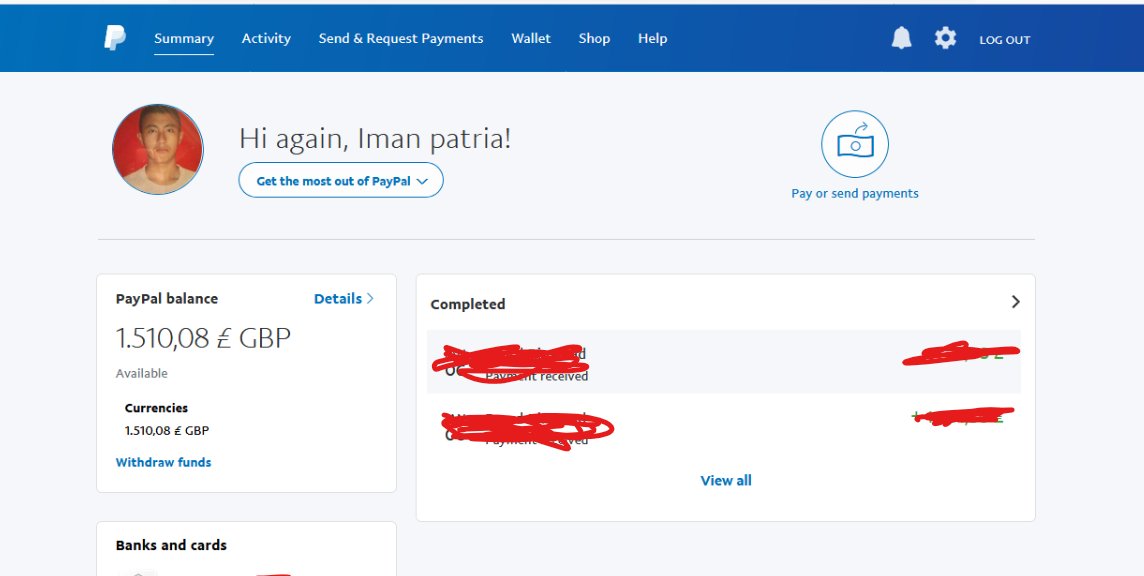1144x576 pixels.
Task: Open account settings gear icon
Action: (945, 38)
